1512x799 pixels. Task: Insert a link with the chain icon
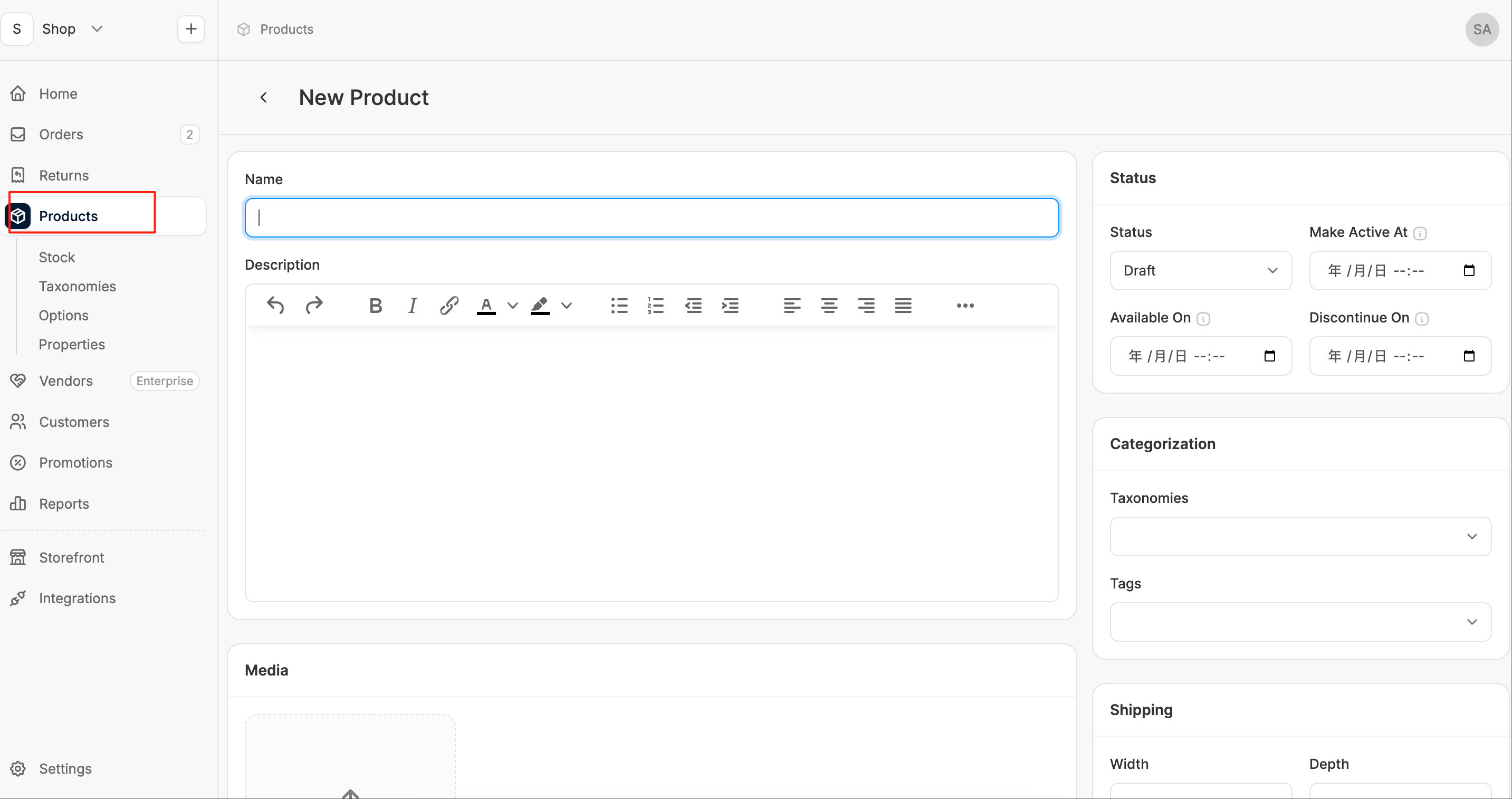tap(449, 305)
